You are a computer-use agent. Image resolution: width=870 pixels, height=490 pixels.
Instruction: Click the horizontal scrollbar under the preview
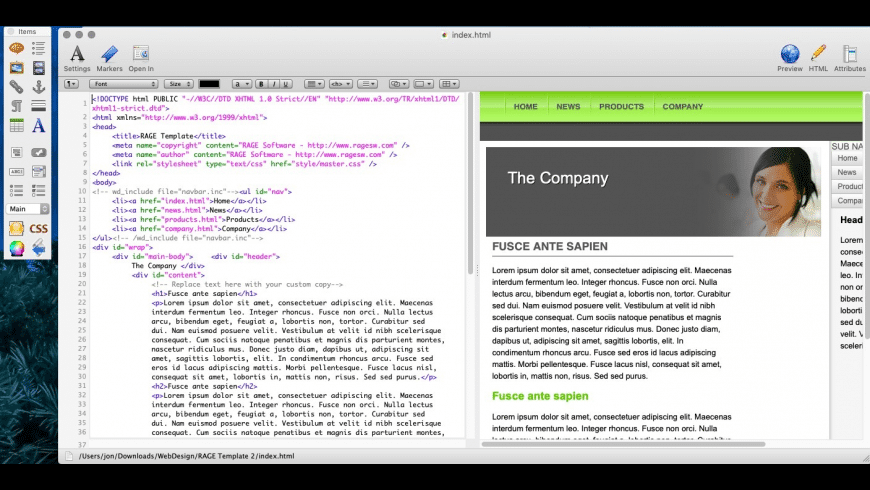click(624, 444)
